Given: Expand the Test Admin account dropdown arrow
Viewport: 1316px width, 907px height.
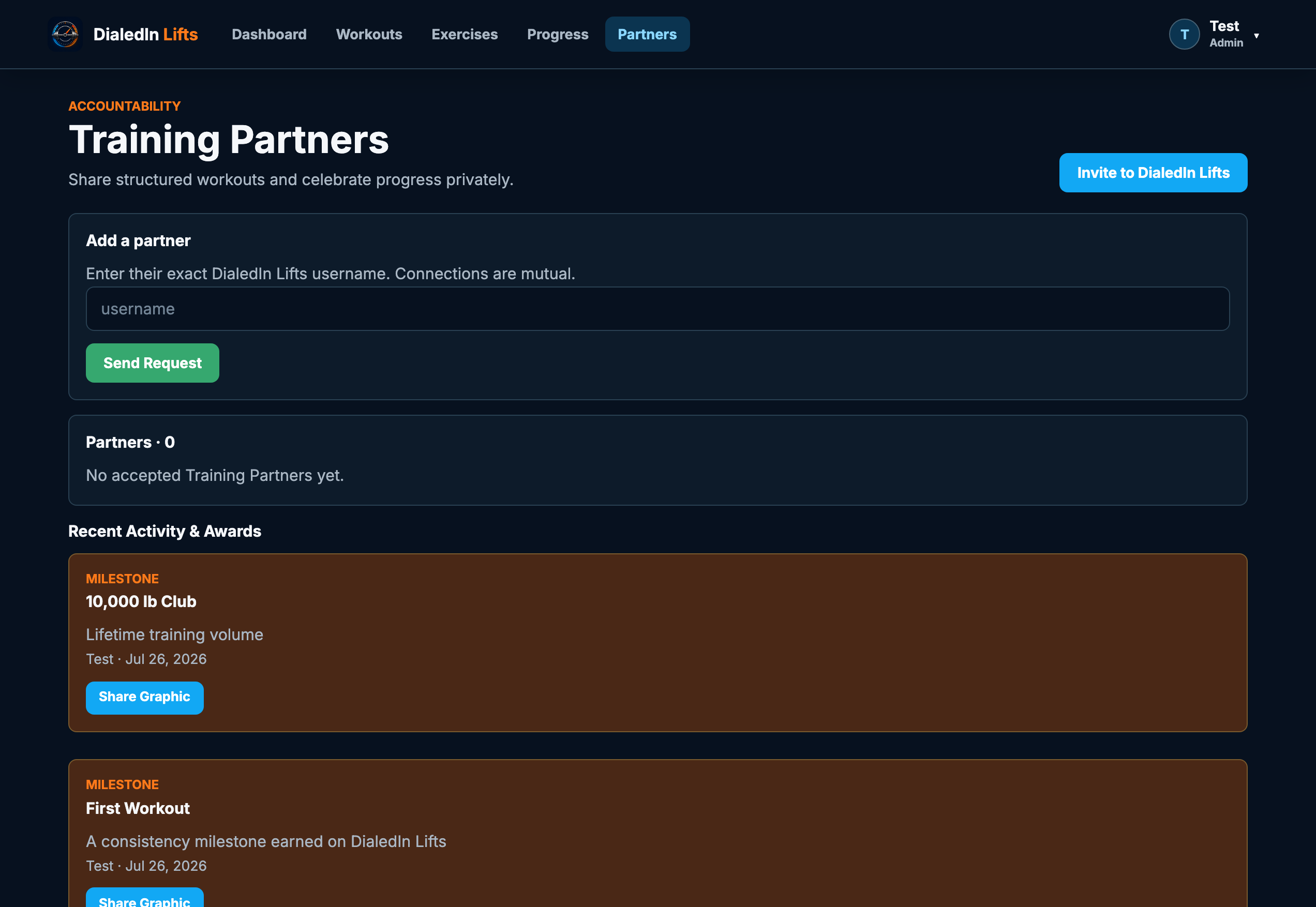Looking at the screenshot, I should pyautogui.click(x=1257, y=36).
